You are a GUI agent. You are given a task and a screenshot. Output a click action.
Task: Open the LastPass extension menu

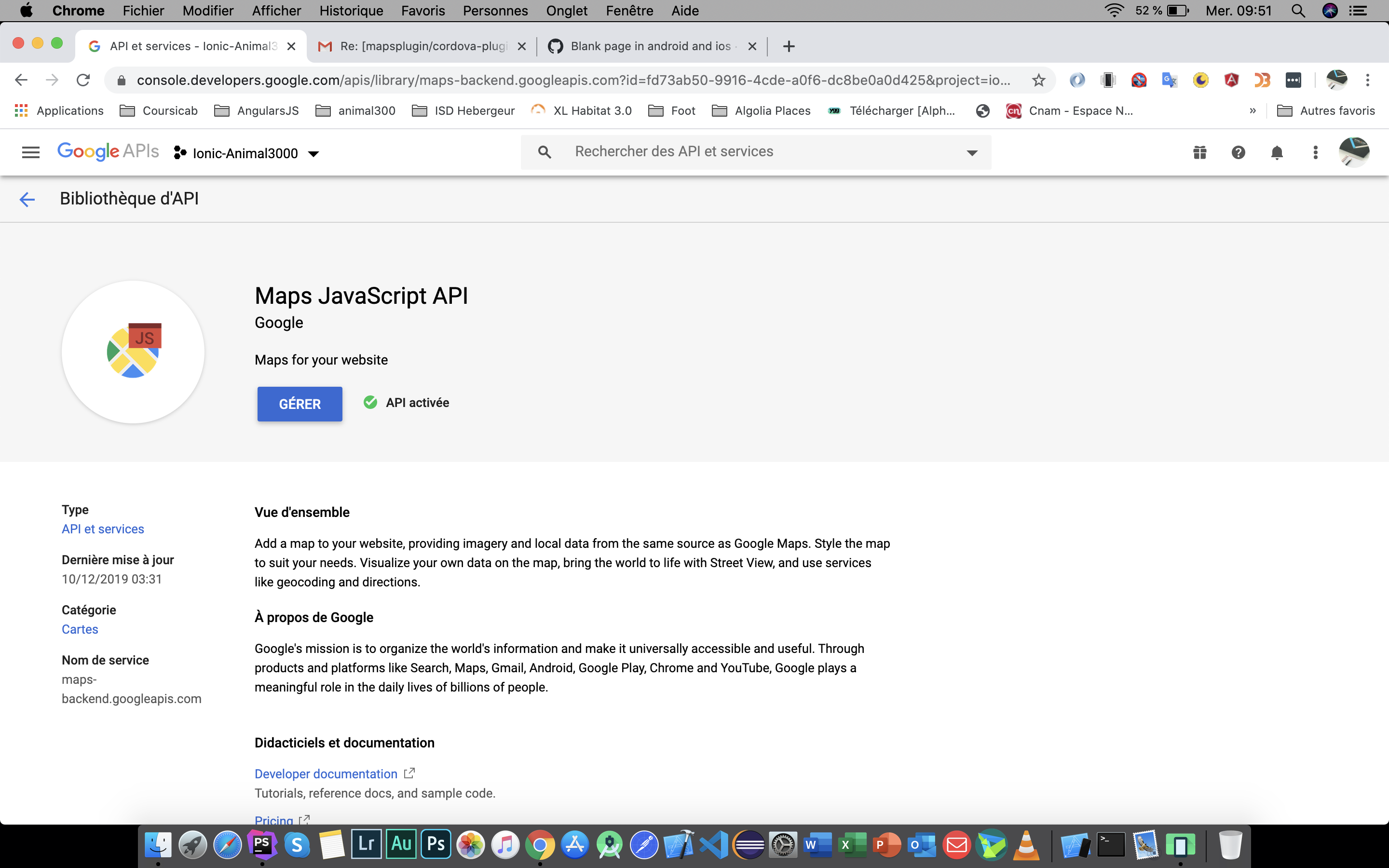click(x=1293, y=80)
